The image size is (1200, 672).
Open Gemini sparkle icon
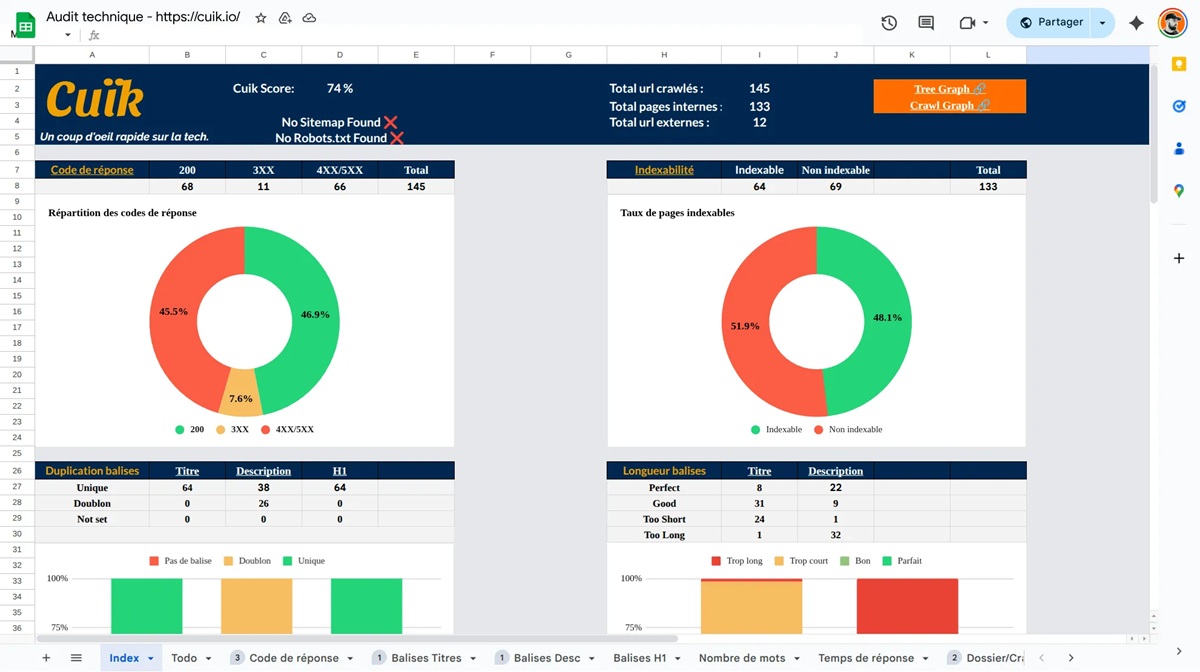point(1136,23)
